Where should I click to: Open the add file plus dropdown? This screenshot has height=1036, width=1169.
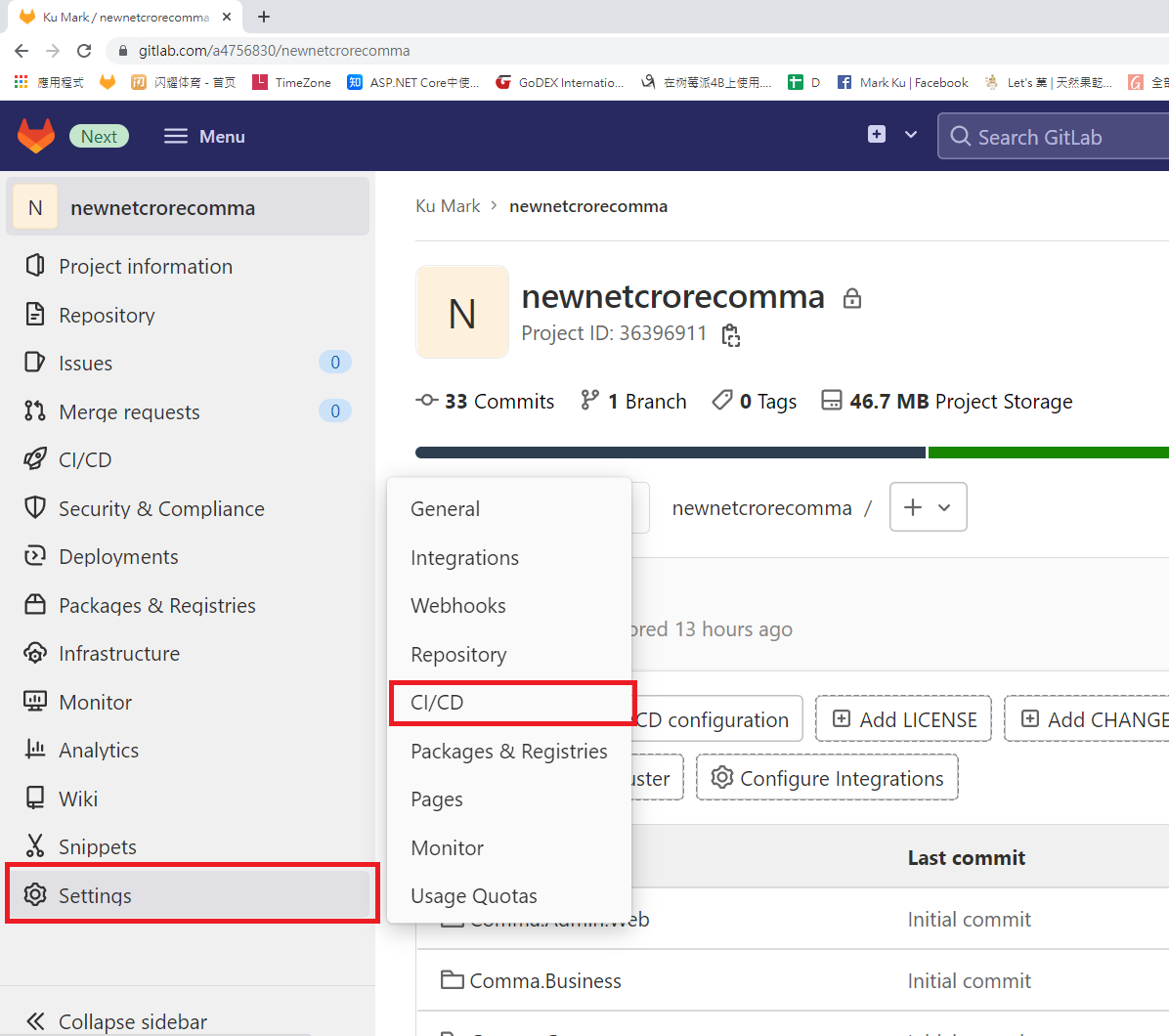928,507
